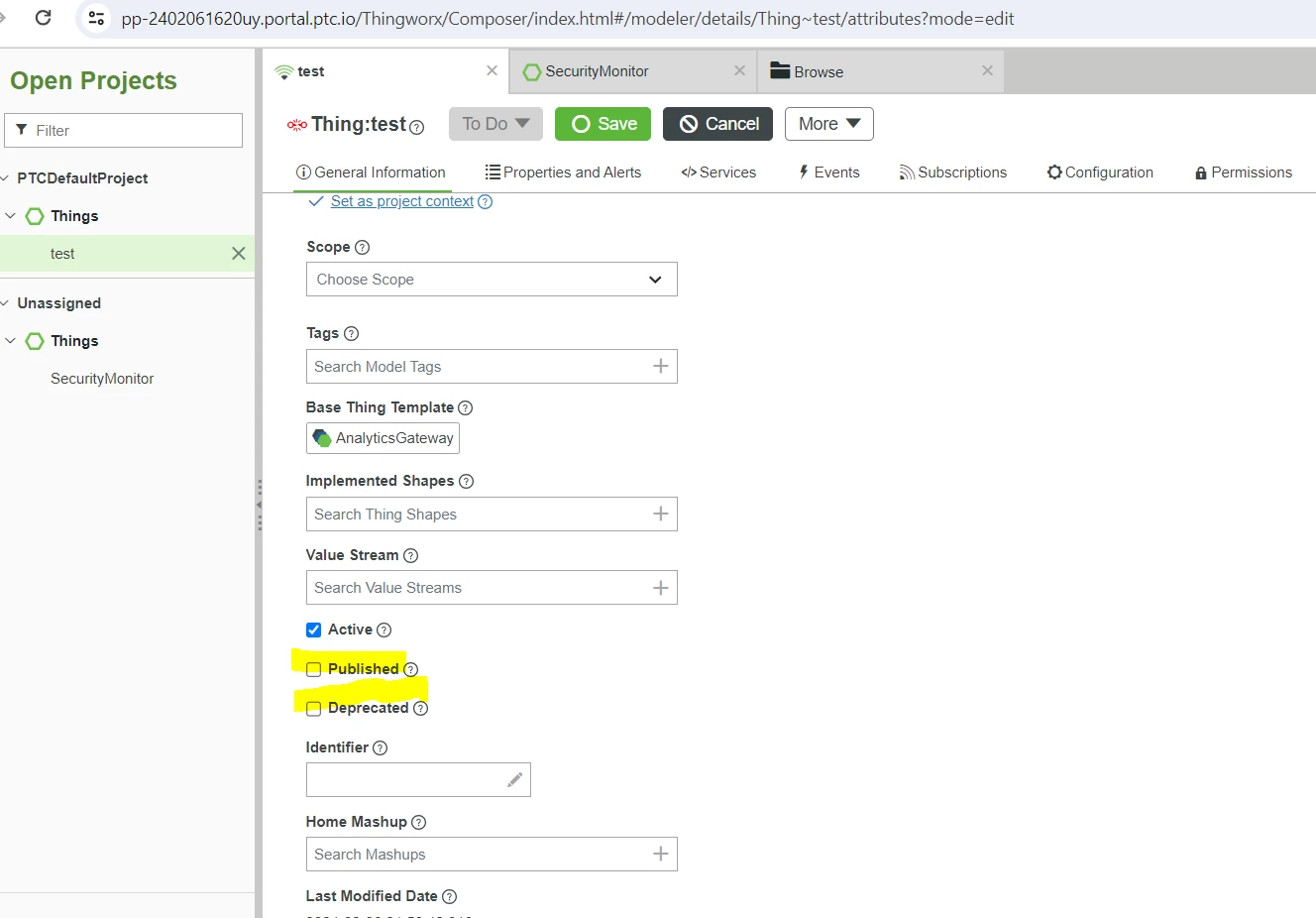Open the To Do dropdown
This screenshot has width=1316, height=918.
tap(495, 124)
